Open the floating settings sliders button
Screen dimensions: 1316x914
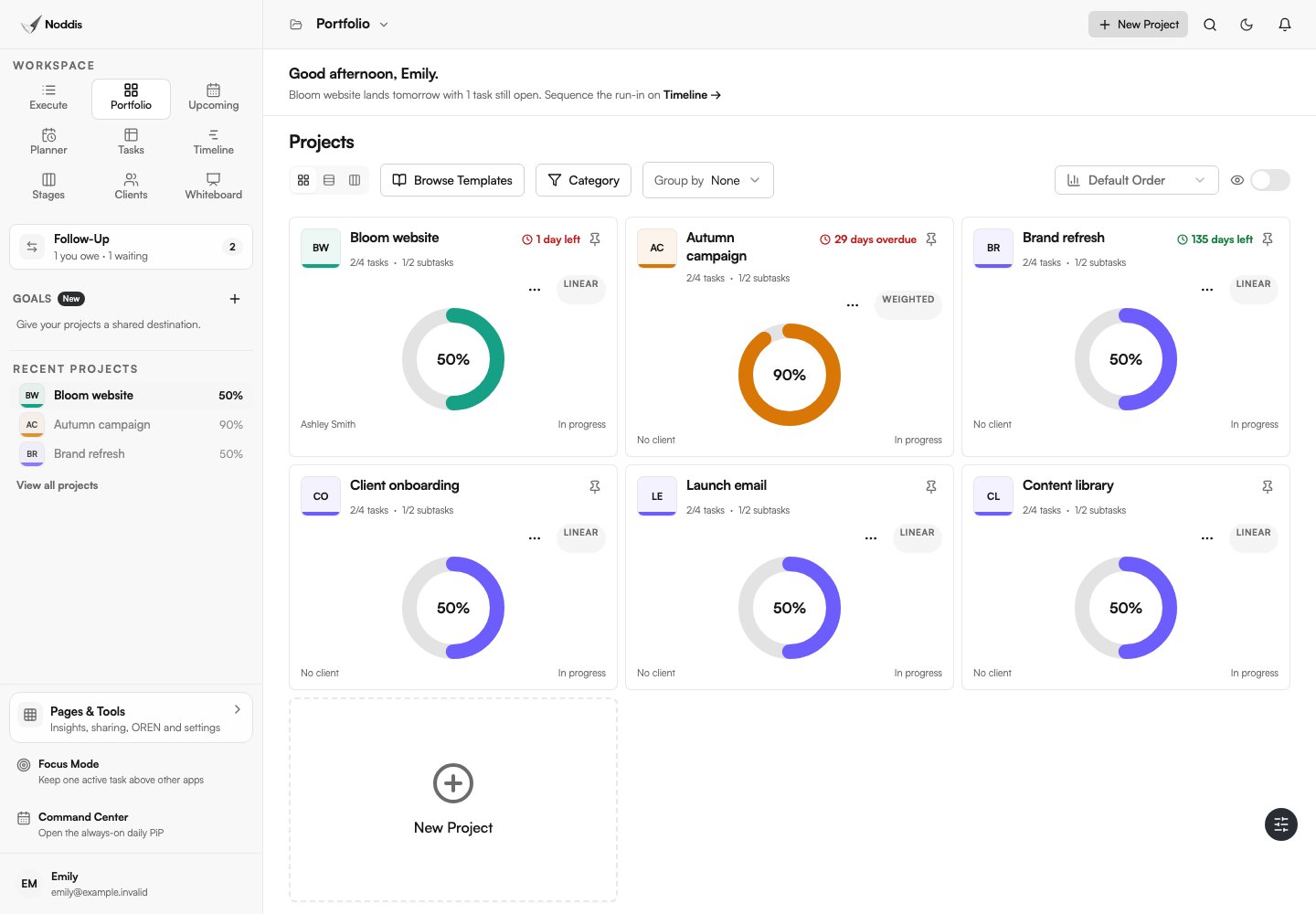pos(1281,824)
